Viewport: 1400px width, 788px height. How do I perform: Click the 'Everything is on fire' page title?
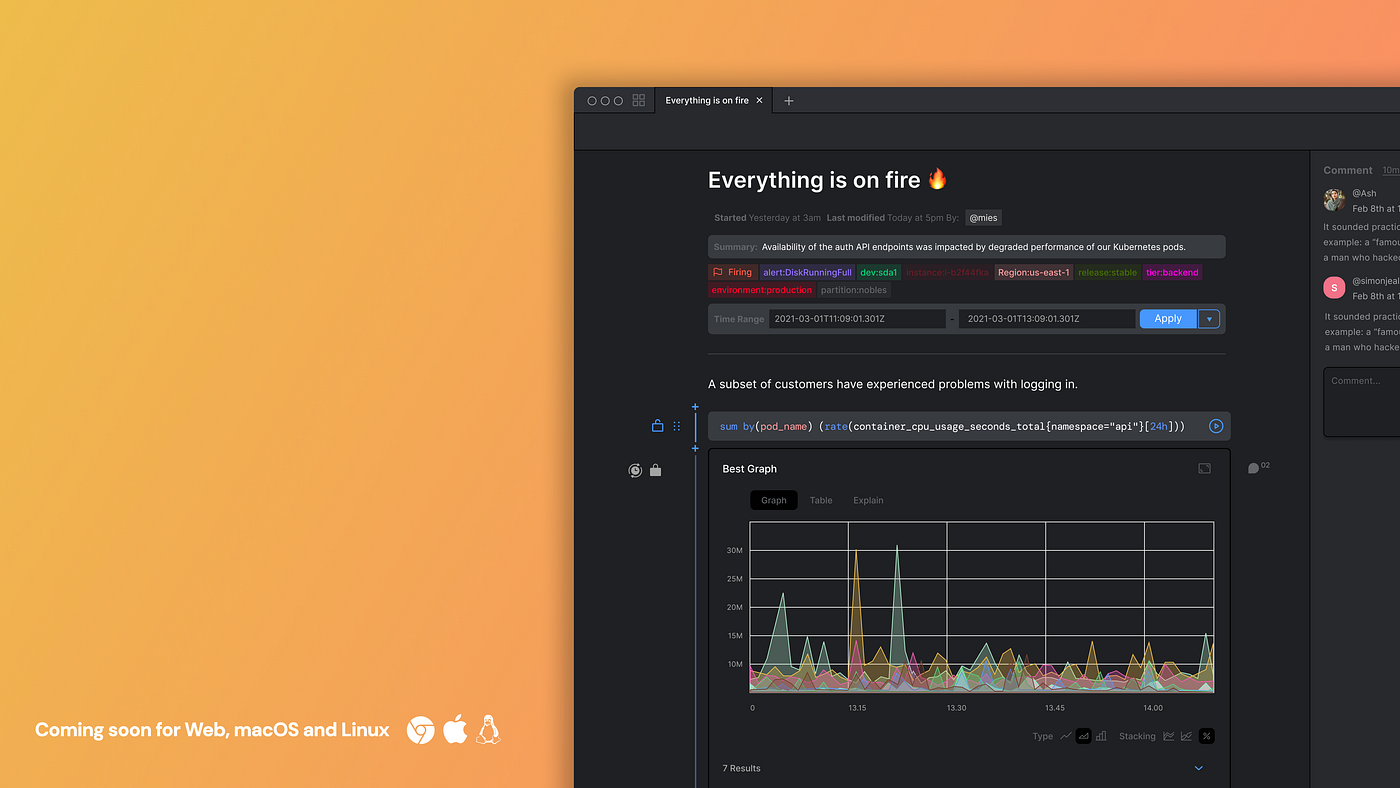814,180
